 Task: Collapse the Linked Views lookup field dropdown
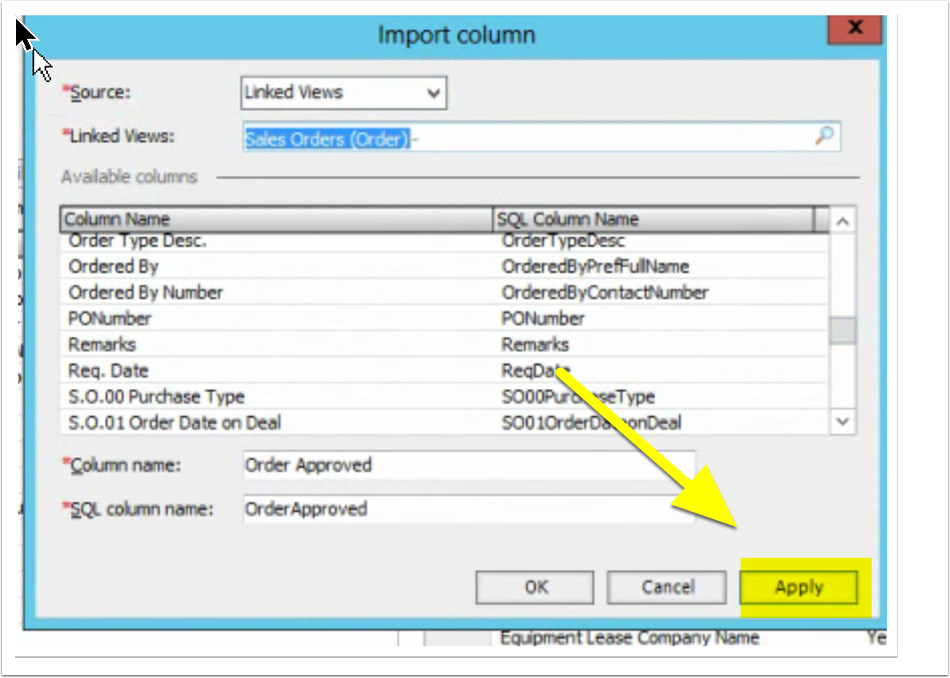tap(434, 92)
